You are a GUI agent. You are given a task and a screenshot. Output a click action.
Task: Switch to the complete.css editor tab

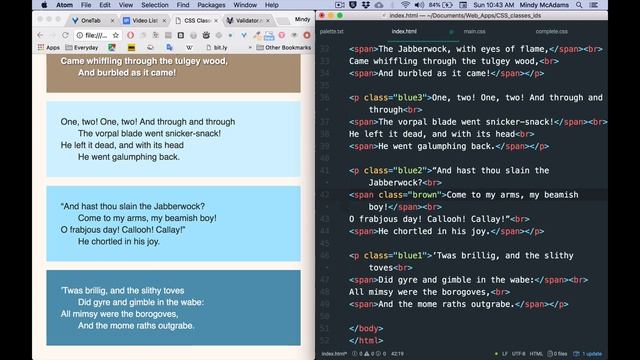point(551,31)
